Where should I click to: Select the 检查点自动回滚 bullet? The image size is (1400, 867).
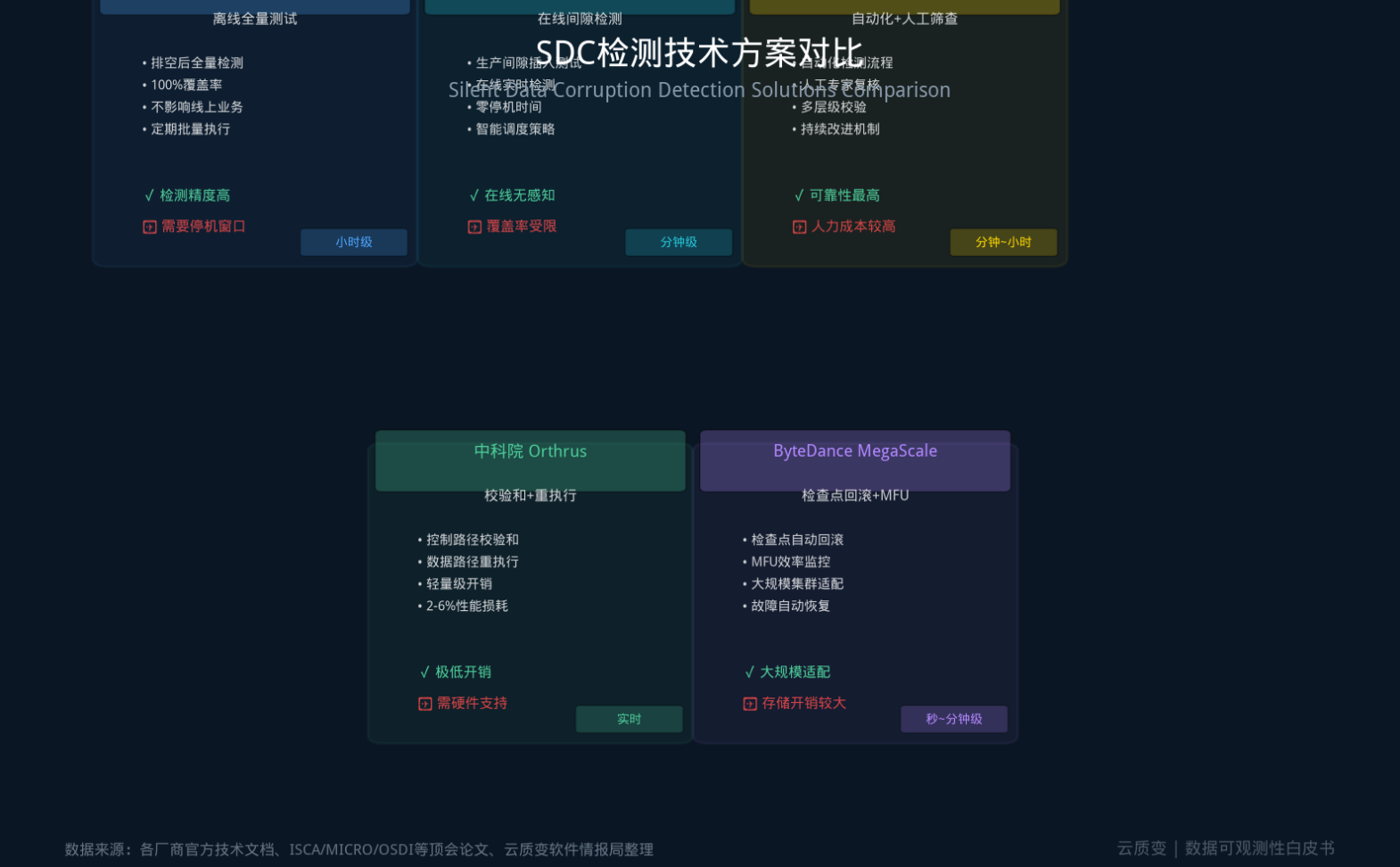793,540
